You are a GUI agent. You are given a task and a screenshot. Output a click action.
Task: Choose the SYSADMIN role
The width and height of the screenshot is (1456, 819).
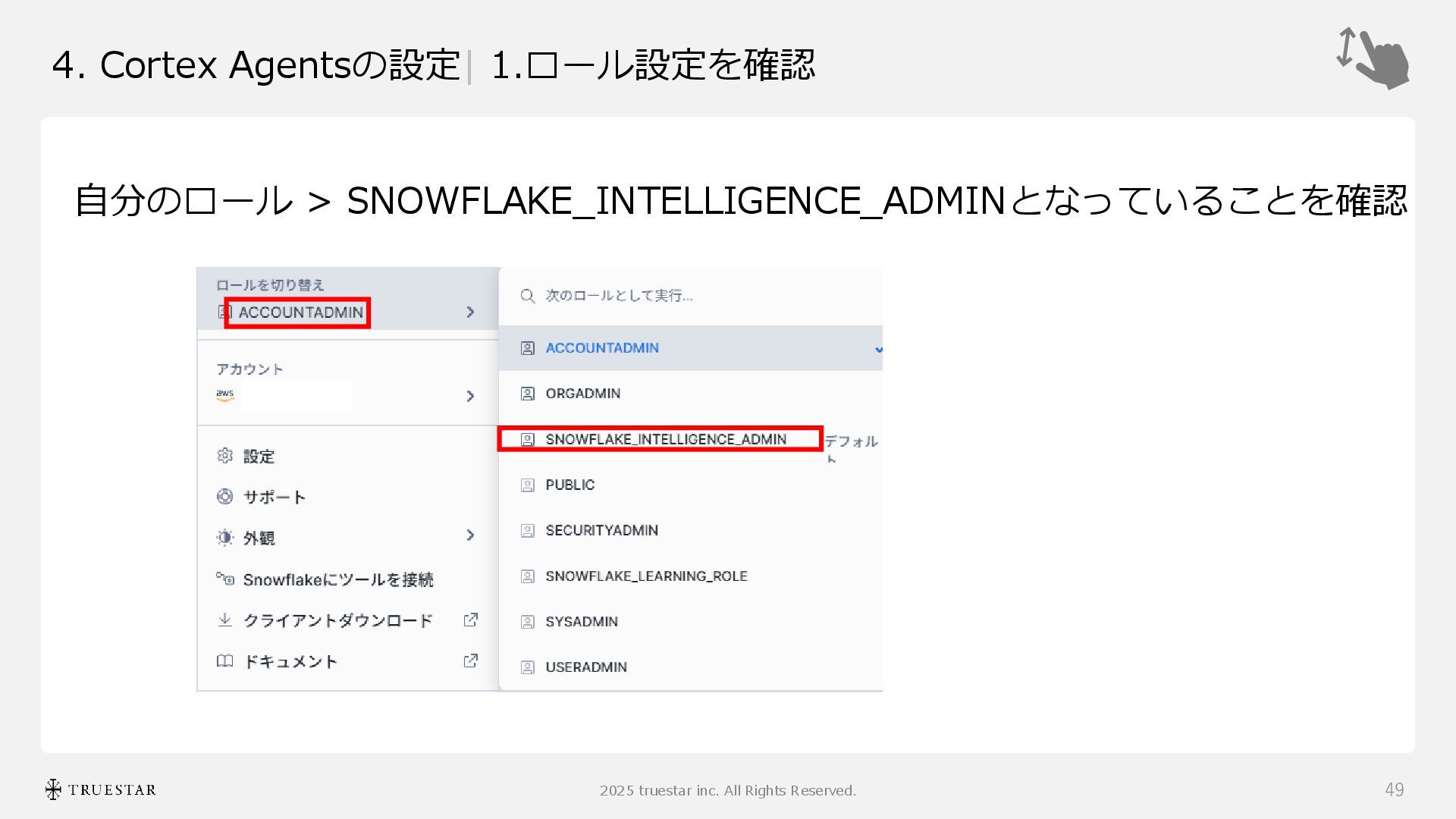[x=581, y=622]
